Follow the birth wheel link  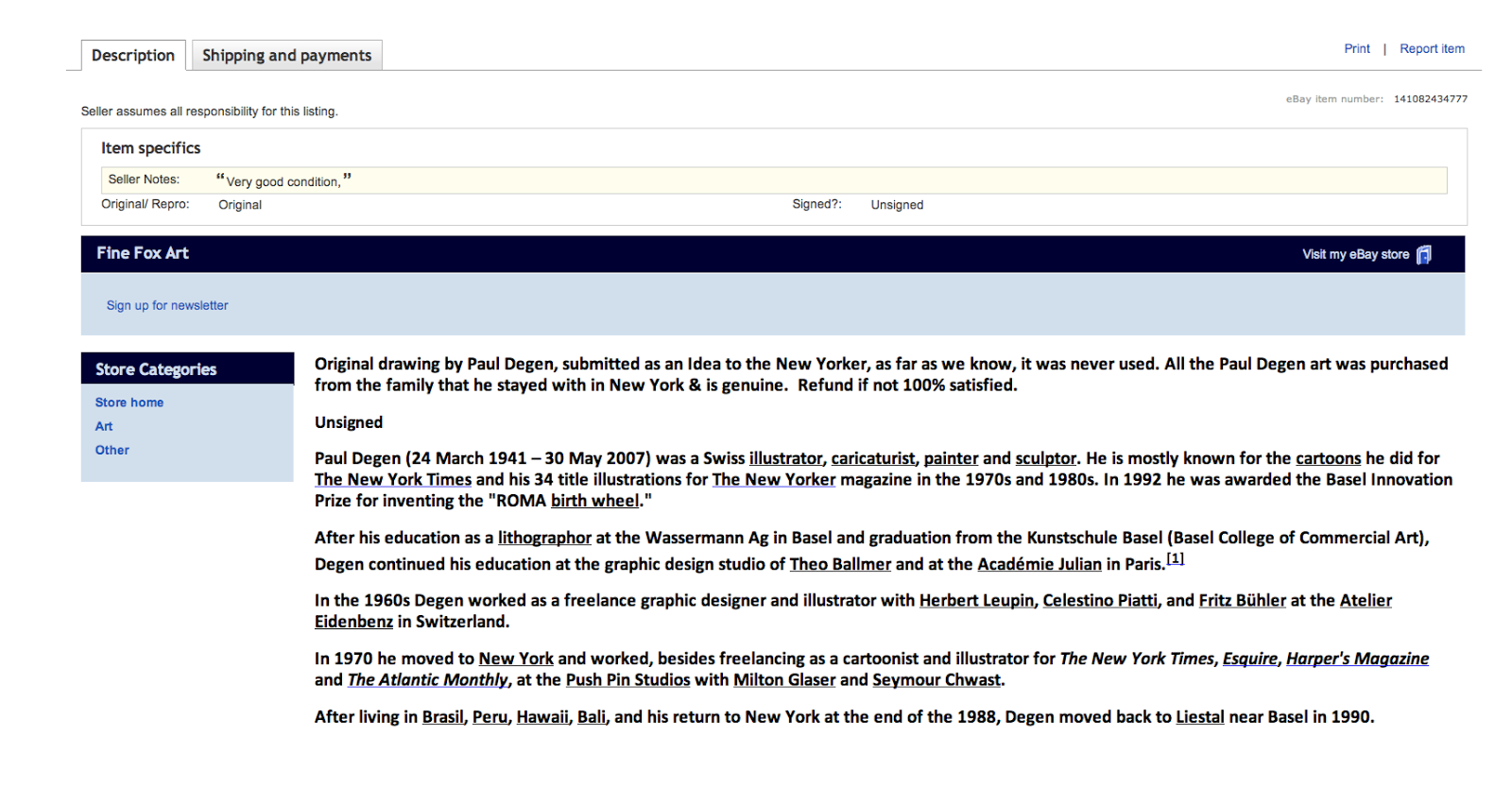coord(595,500)
